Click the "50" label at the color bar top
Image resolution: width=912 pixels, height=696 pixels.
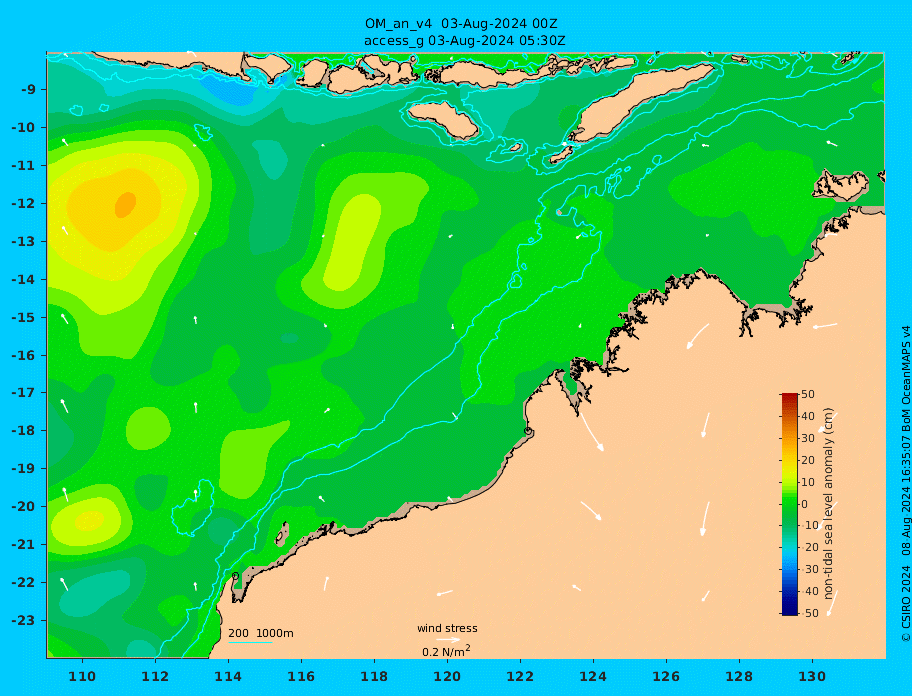pyautogui.click(x=808, y=394)
